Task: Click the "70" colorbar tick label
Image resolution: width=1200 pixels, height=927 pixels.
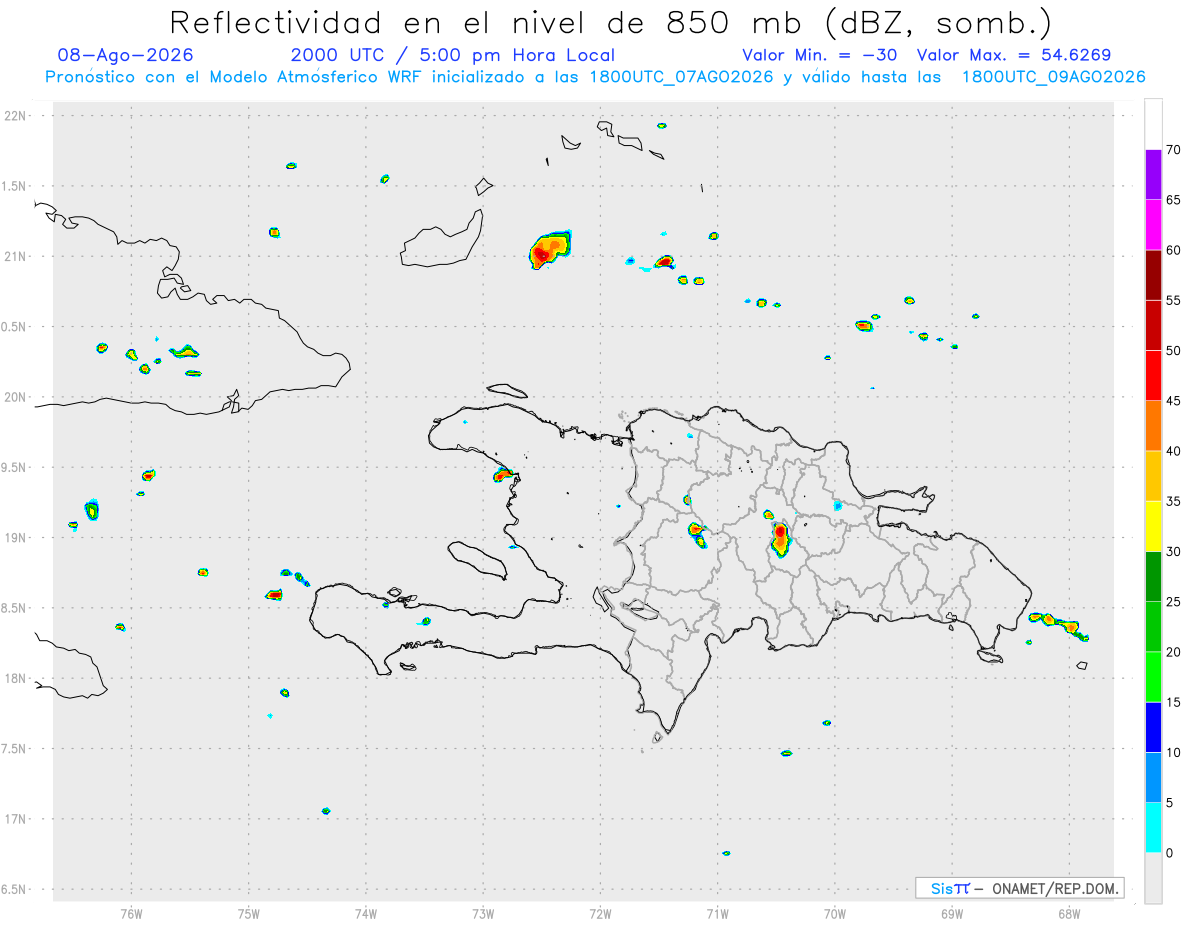Action: (1173, 150)
